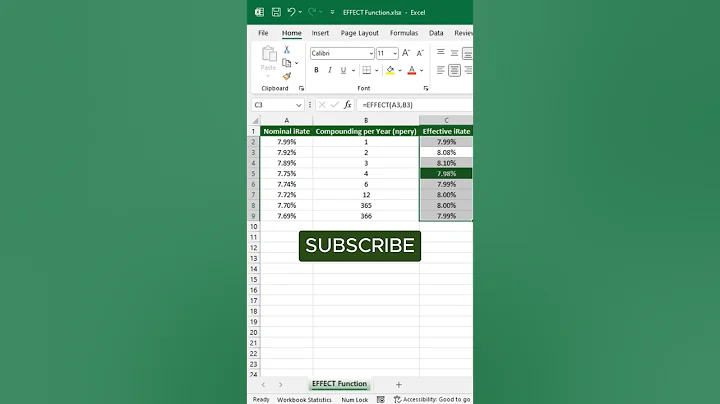The height and width of the screenshot is (404, 720).
Task: Click the formula bar with =EFFECT(A3,B3)
Action: pyautogui.click(x=415, y=105)
